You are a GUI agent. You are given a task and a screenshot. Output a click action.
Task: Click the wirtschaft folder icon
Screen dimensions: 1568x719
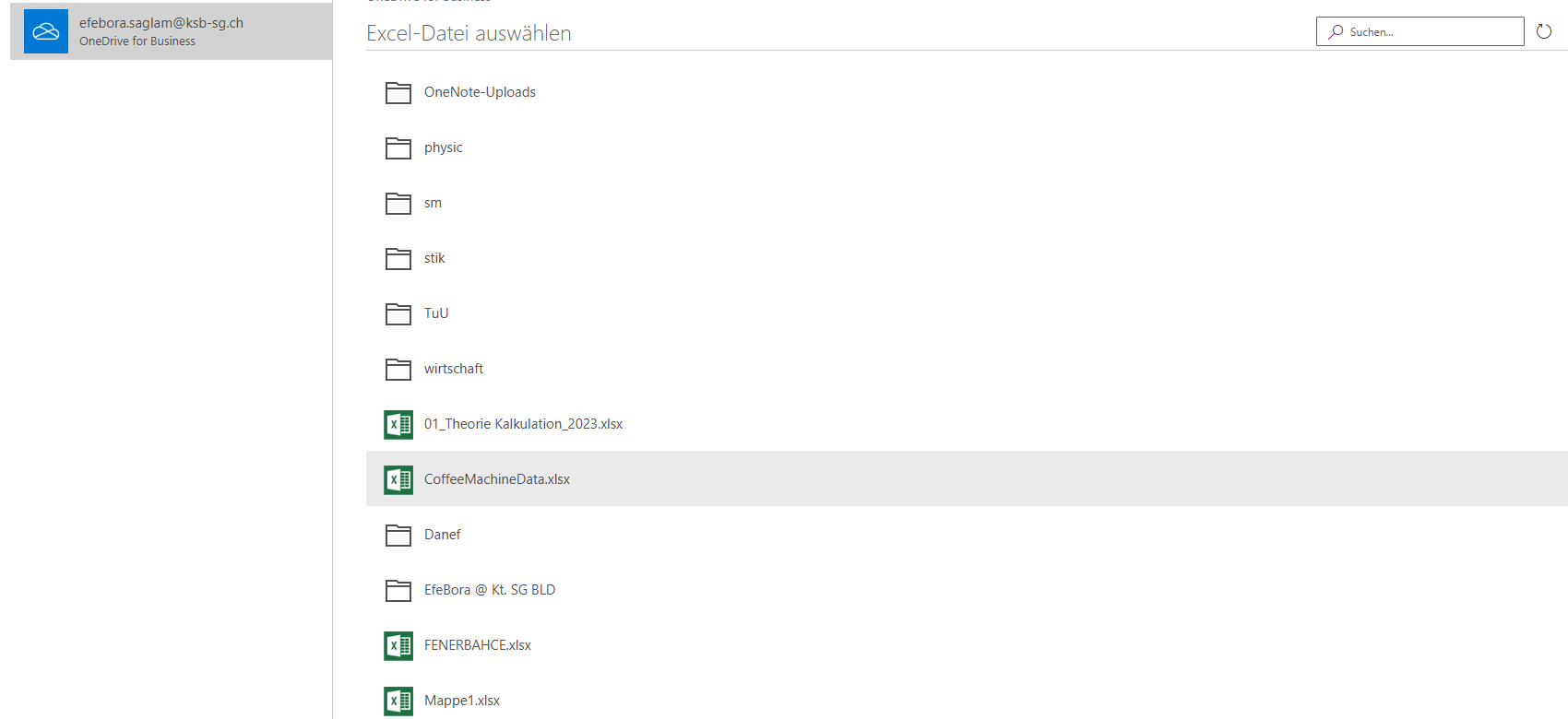pyautogui.click(x=398, y=369)
